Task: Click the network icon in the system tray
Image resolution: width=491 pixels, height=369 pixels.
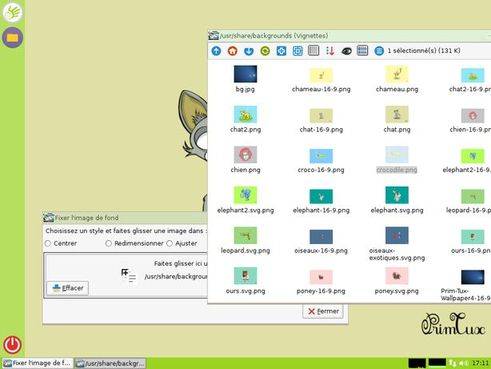Action: (x=453, y=363)
